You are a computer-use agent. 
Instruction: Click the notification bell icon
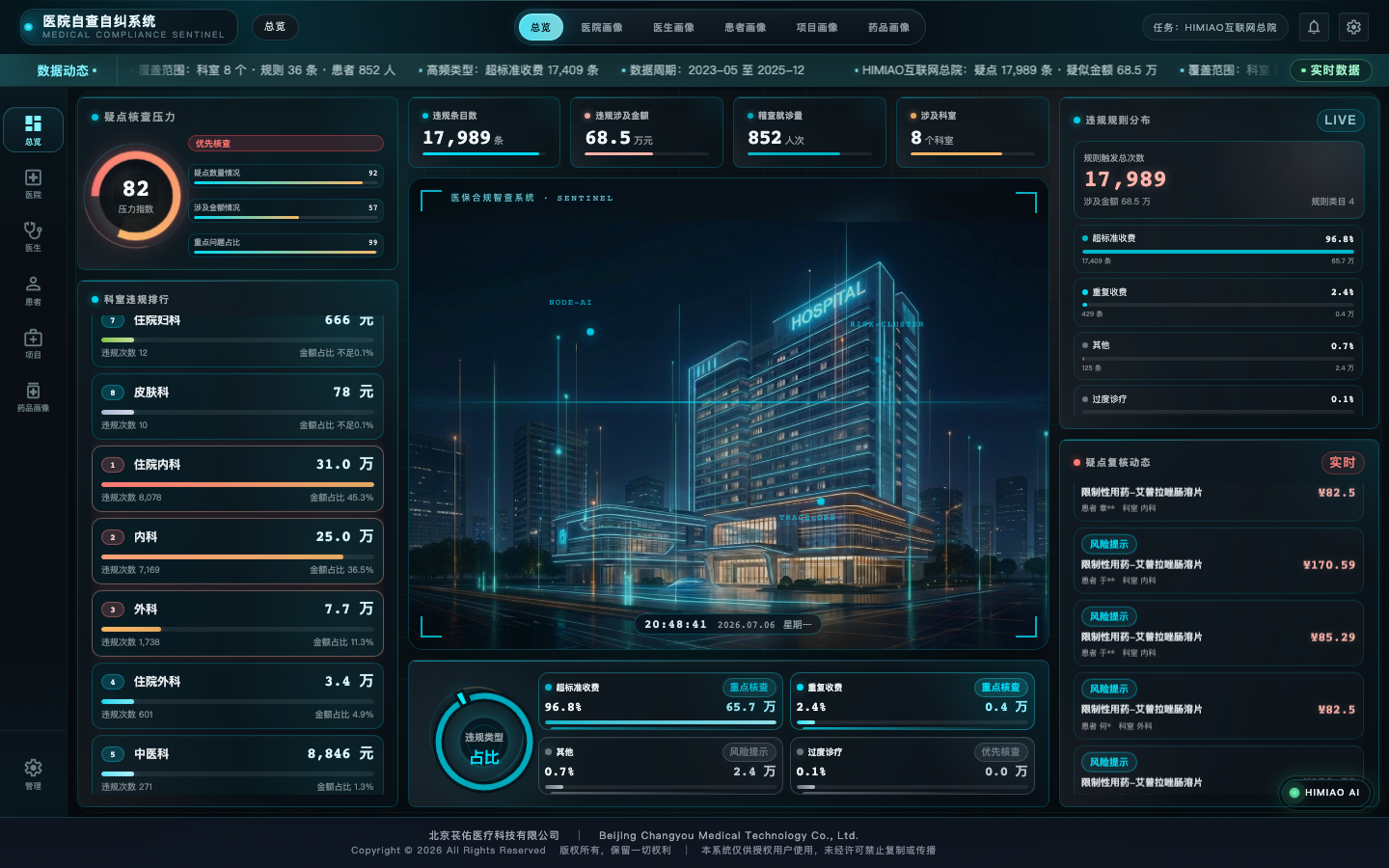[x=1314, y=27]
